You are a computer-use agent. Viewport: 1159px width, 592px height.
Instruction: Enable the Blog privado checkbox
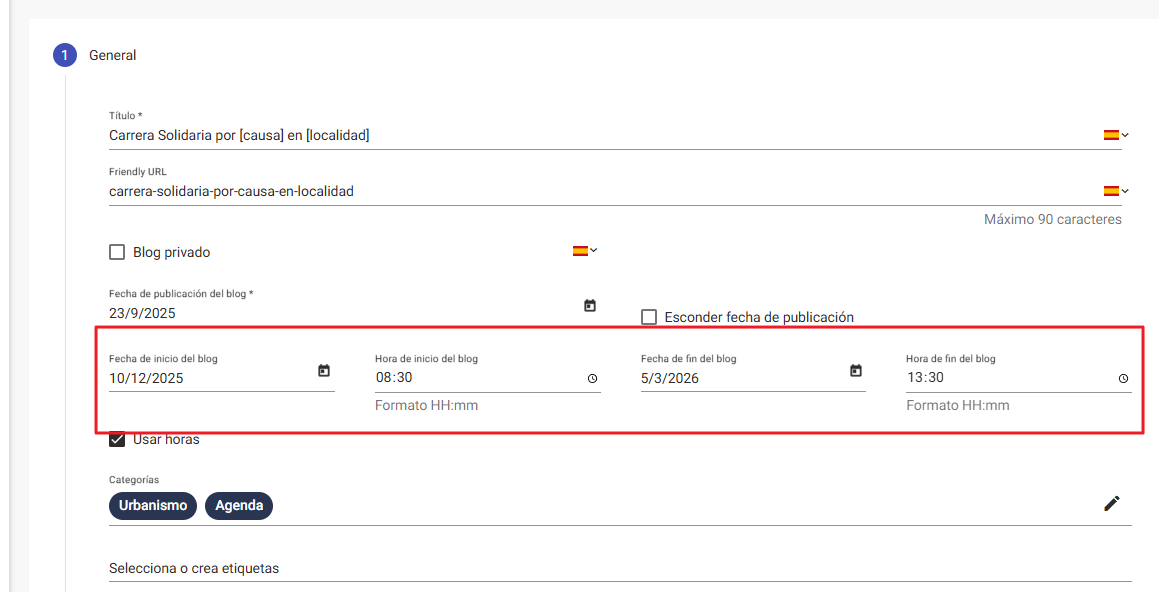(x=117, y=252)
